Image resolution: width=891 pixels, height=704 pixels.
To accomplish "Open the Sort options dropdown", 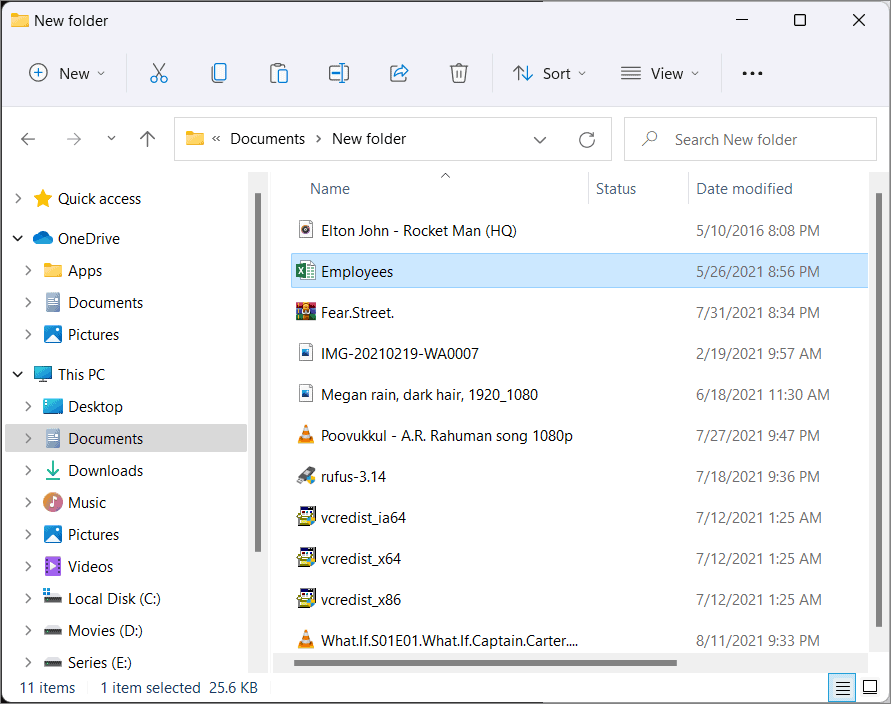I will pyautogui.click(x=548, y=72).
